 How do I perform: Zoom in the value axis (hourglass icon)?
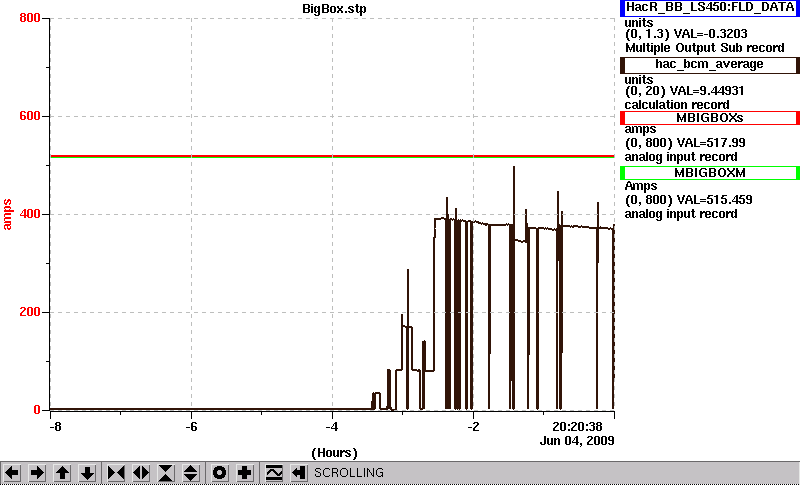[x=166, y=473]
